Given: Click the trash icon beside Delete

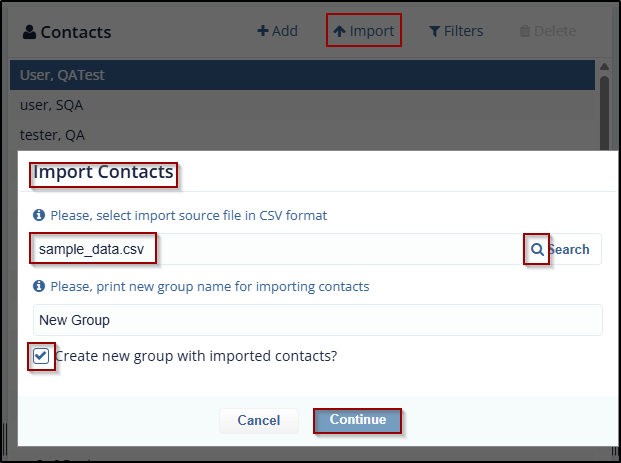Looking at the screenshot, I should 525,31.
